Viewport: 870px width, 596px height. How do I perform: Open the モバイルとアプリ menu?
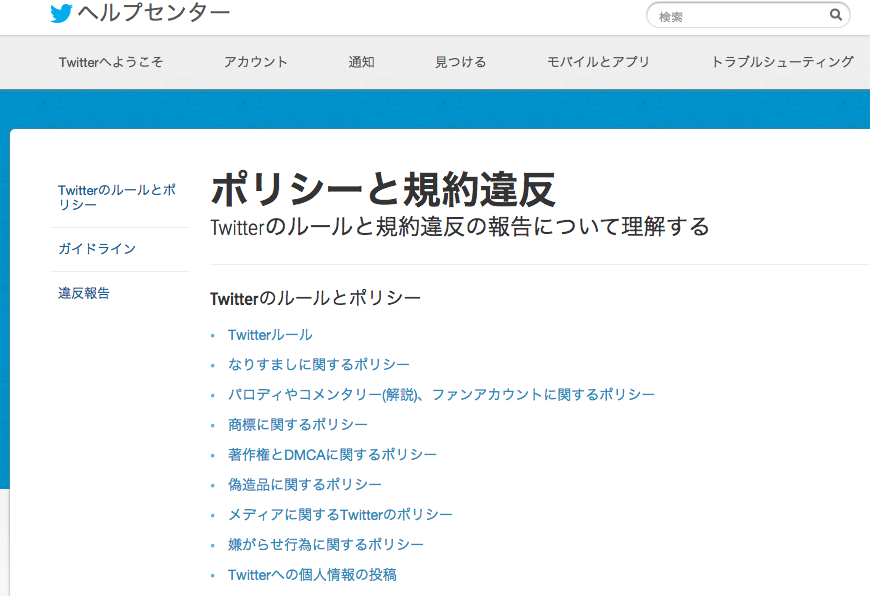click(x=598, y=62)
